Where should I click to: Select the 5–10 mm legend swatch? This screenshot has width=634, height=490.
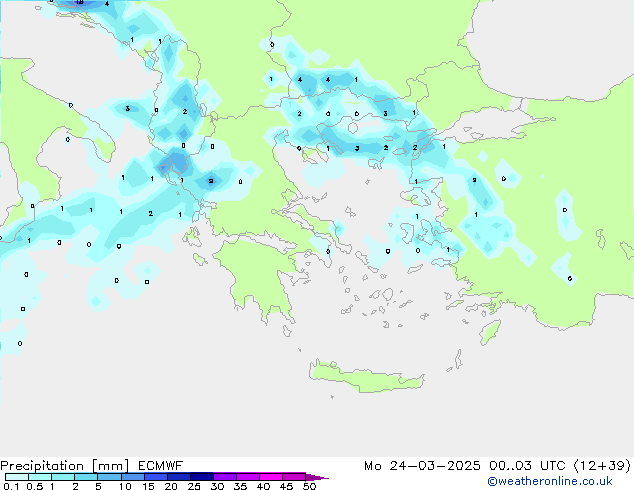click(110, 477)
